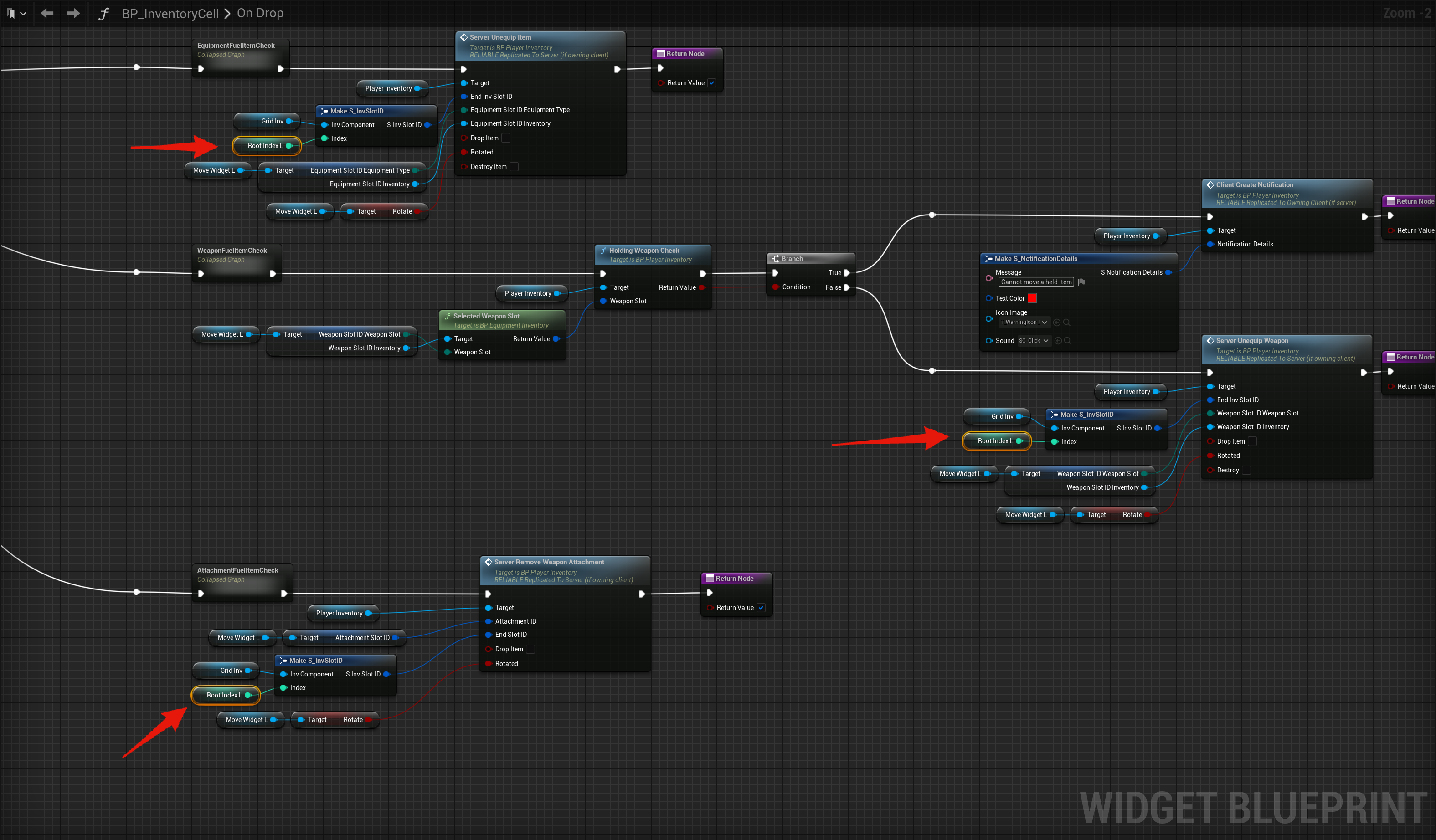The width and height of the screenshot is (1436, 840).
Task: Navigate to BP_InventoryCell breadcrumb
Action: point(170,14)
